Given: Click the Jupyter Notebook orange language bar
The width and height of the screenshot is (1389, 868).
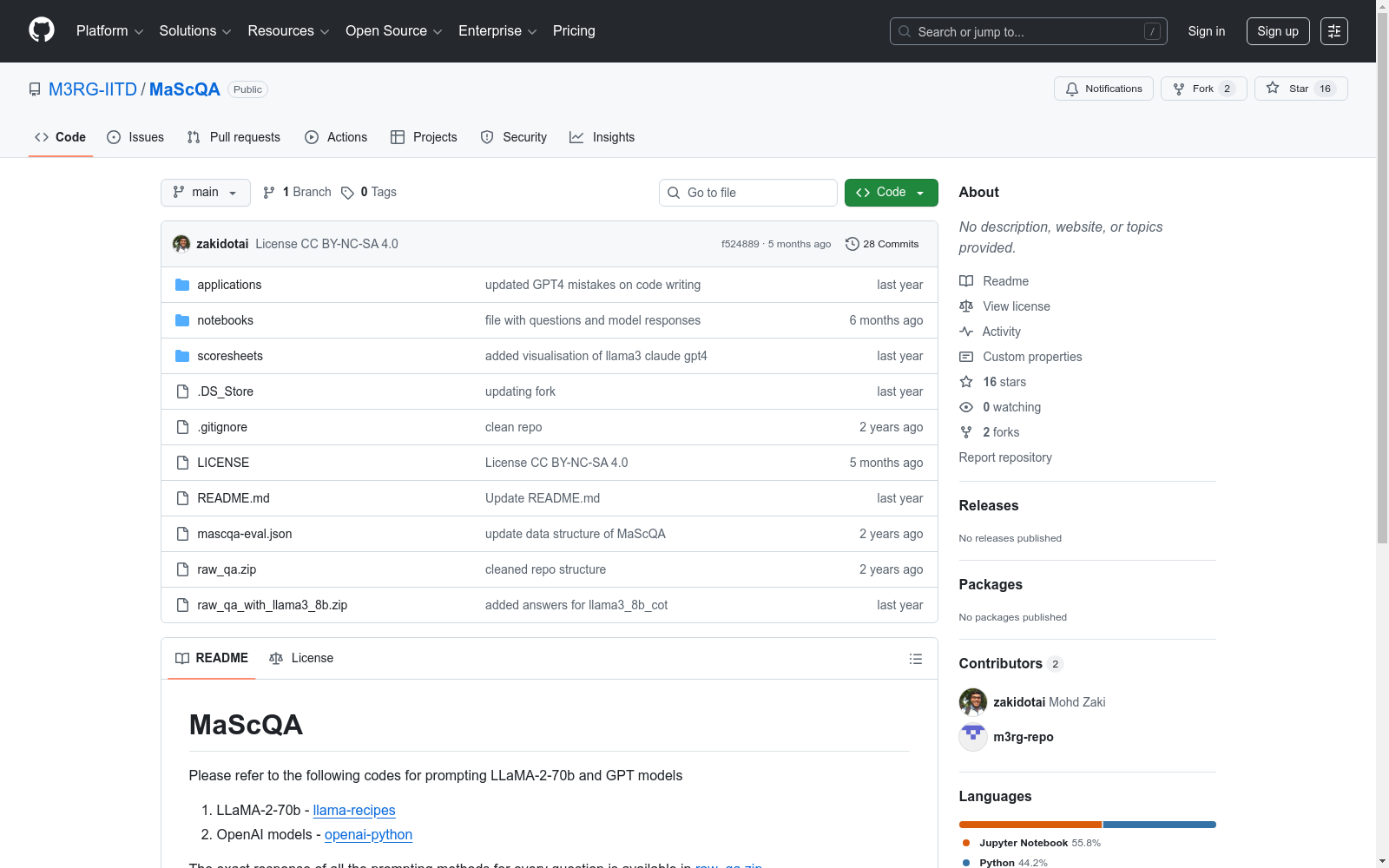Looking at the screenshot, I should coord(1030,825).
